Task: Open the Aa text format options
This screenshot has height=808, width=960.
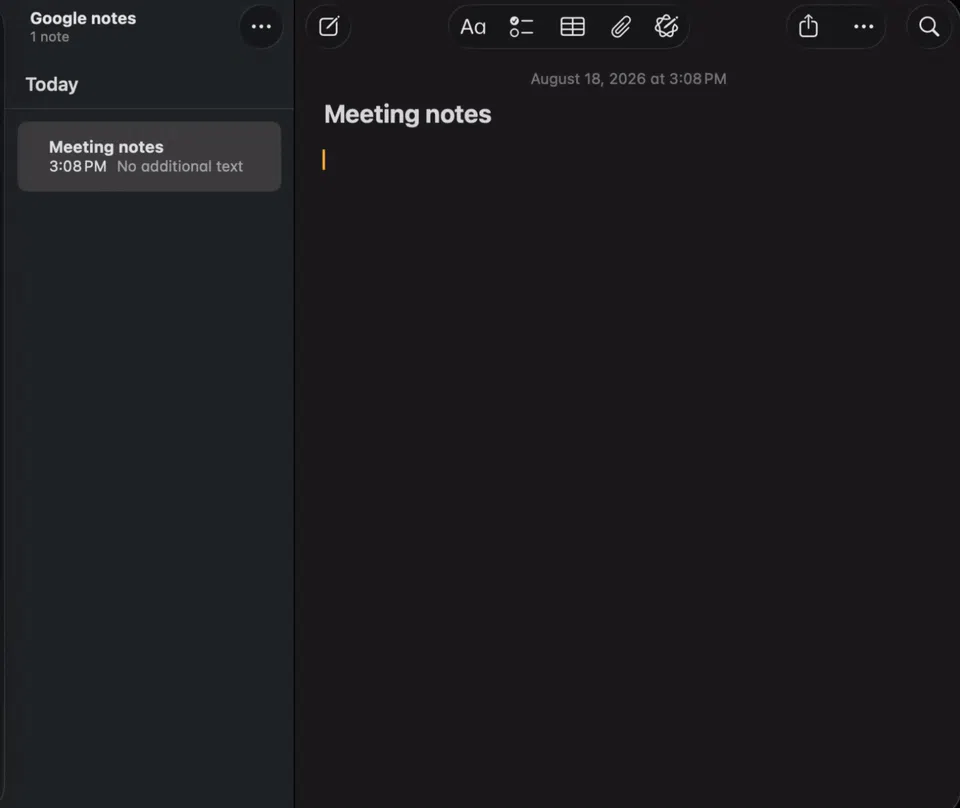Action: pos(473,27)
